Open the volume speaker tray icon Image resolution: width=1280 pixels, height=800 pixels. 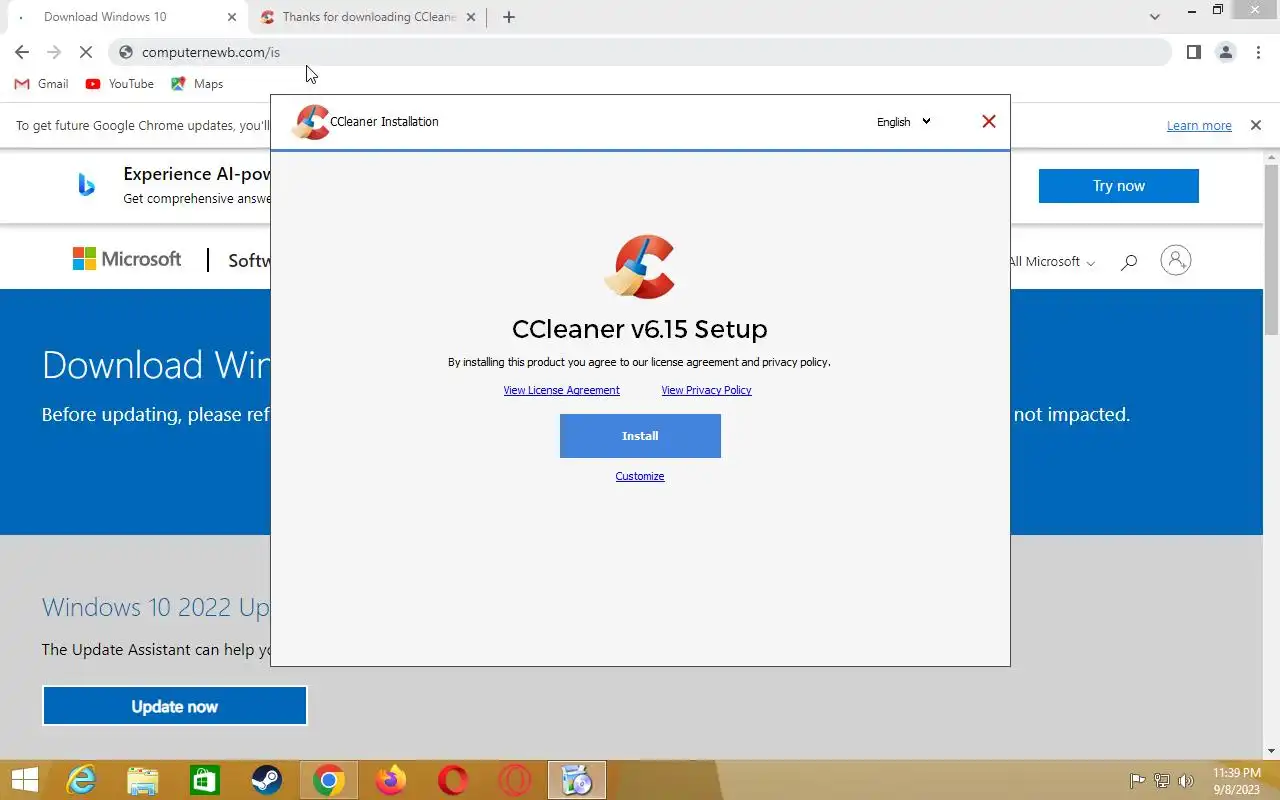(x=1186, y=781)
